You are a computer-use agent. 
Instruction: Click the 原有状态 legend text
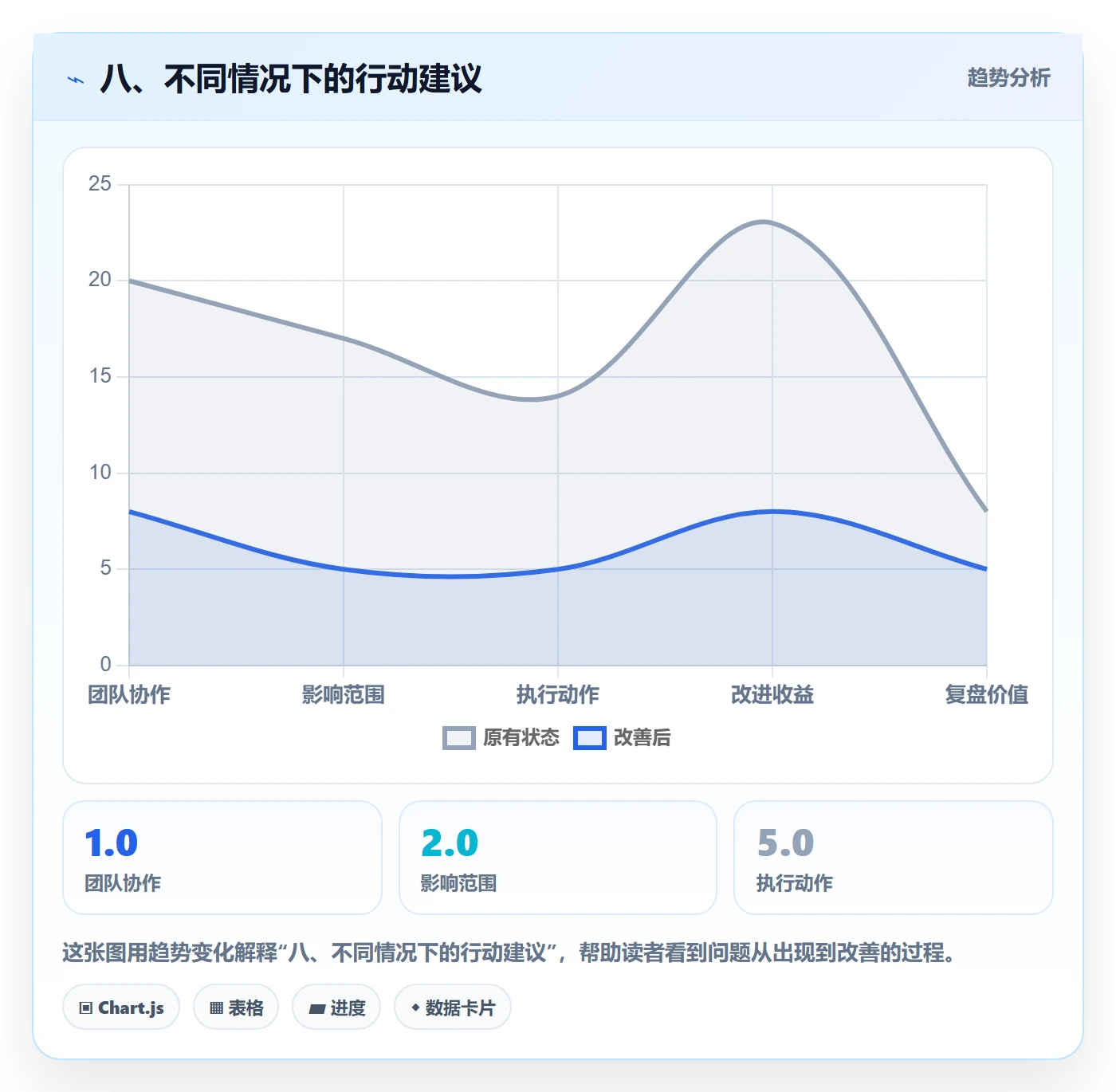521,738
